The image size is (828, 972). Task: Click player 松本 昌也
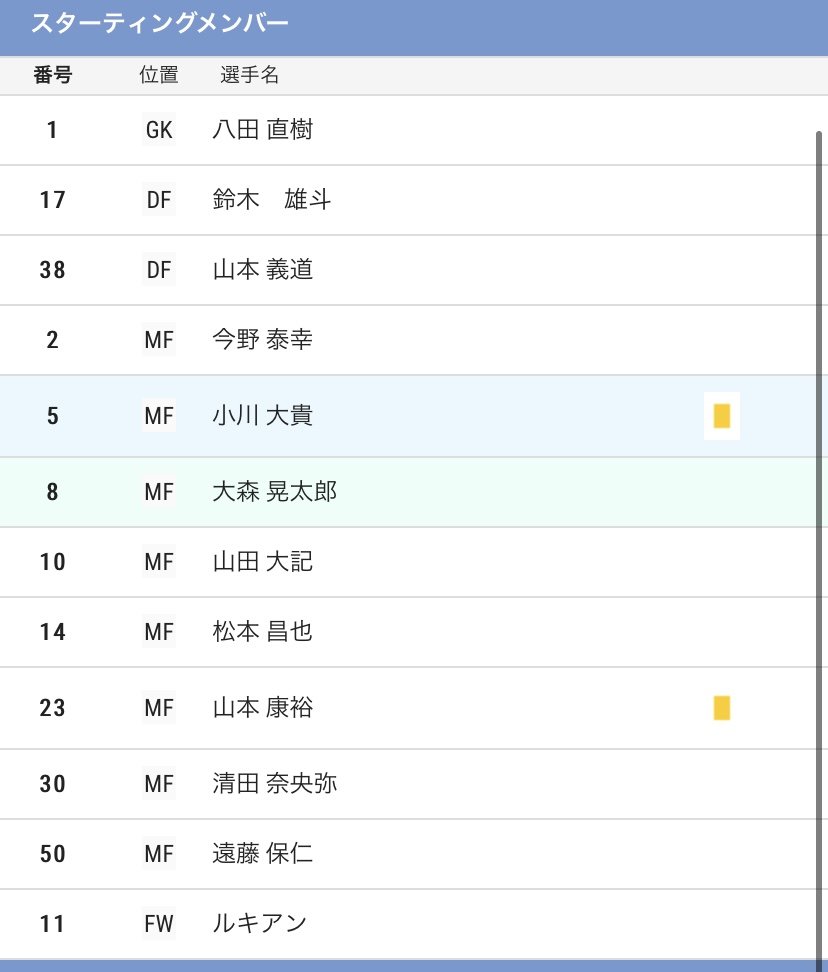263,632
